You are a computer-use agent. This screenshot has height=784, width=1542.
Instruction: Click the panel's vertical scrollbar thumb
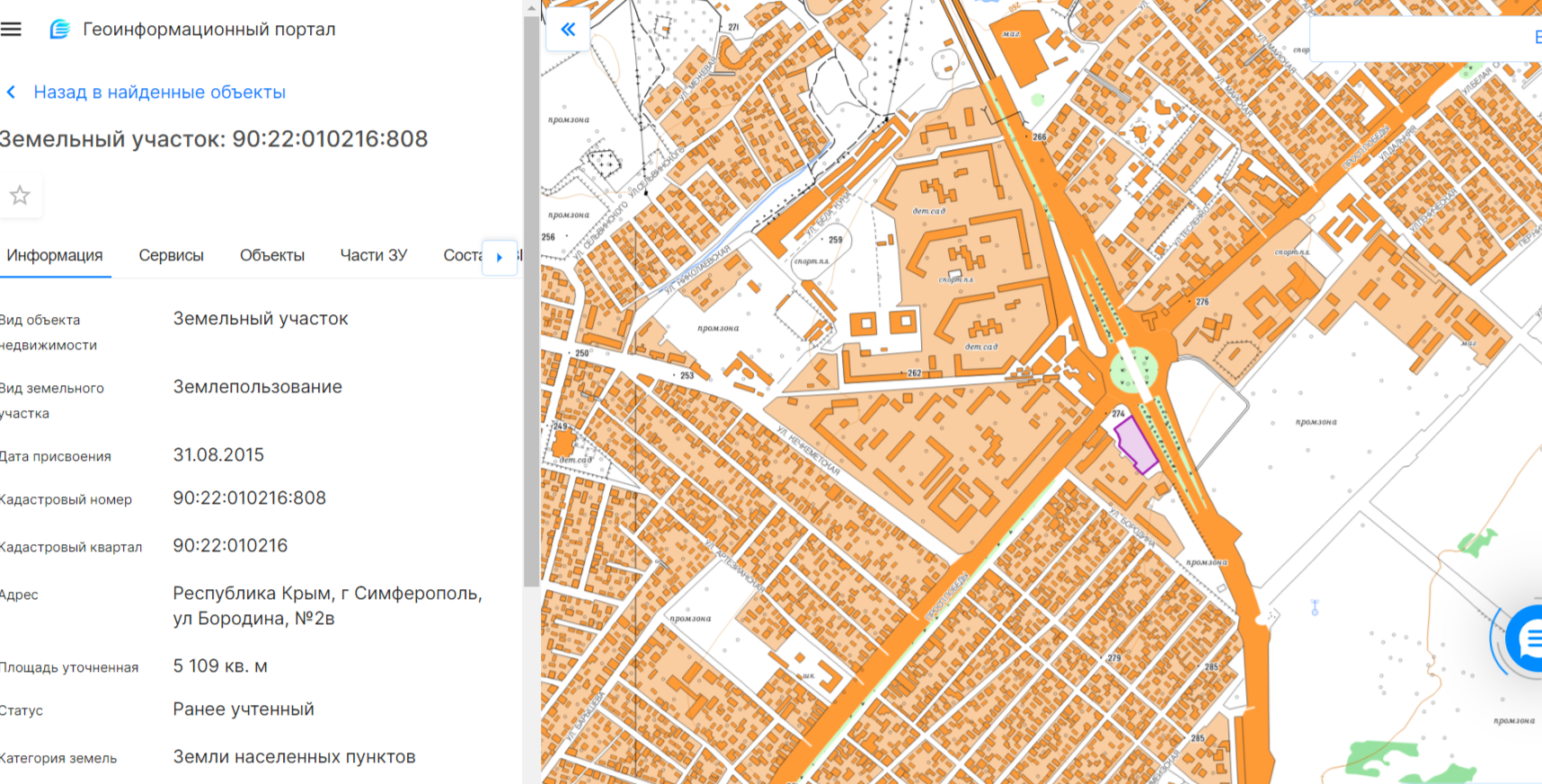(x=531, y=296)
